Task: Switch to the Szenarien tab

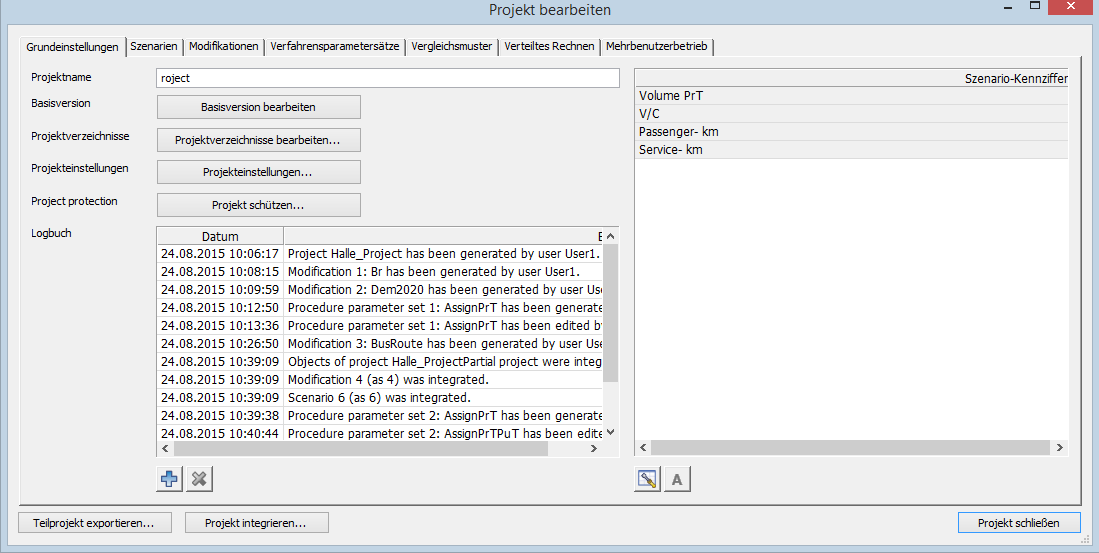Action: click(x=154, y=46)
